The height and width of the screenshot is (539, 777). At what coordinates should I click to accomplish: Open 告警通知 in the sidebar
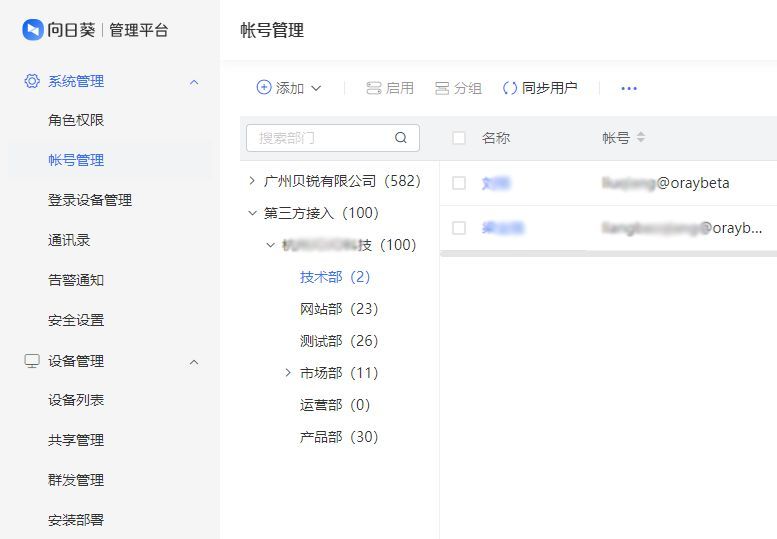click(x=76, y=280)
